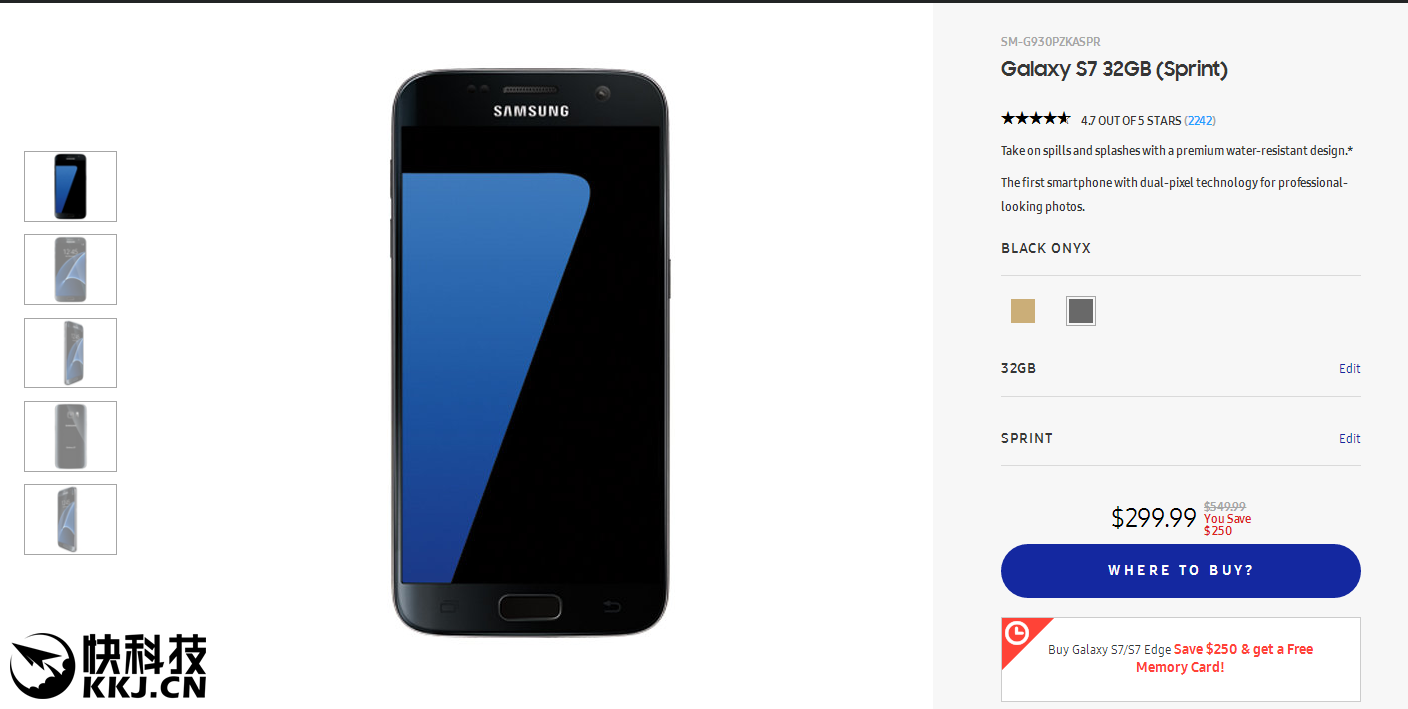This screenshot has width=1408, height=709.
Task: Select the fifth angled phone thumbnail
Action: (x=70, y=519)
